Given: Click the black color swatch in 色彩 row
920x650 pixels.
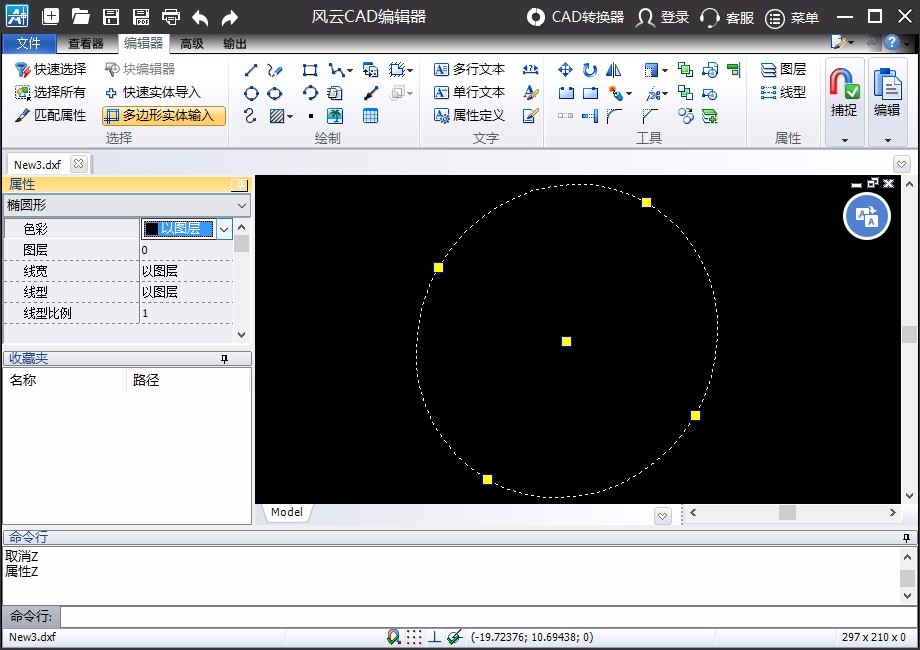Looking at the screenshot, I should pos(151,229).
